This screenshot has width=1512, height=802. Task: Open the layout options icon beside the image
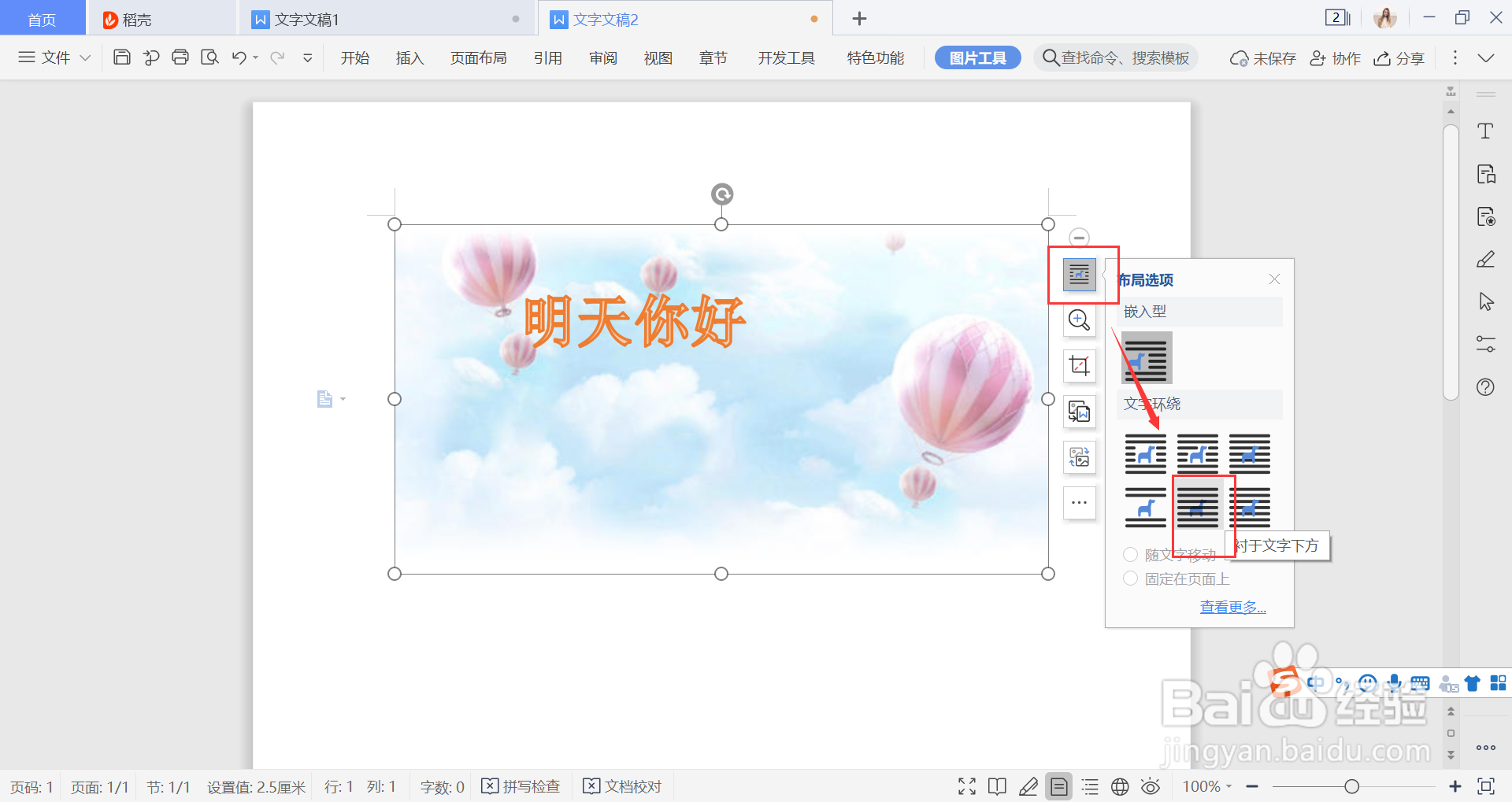[x=1080, y=275]
